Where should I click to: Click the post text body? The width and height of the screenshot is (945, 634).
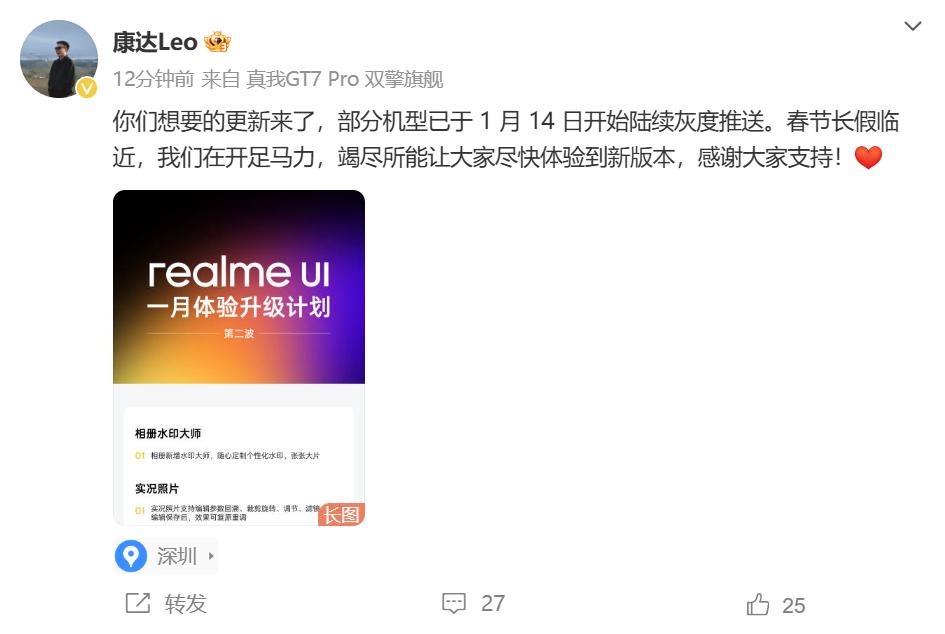(506, 139)
